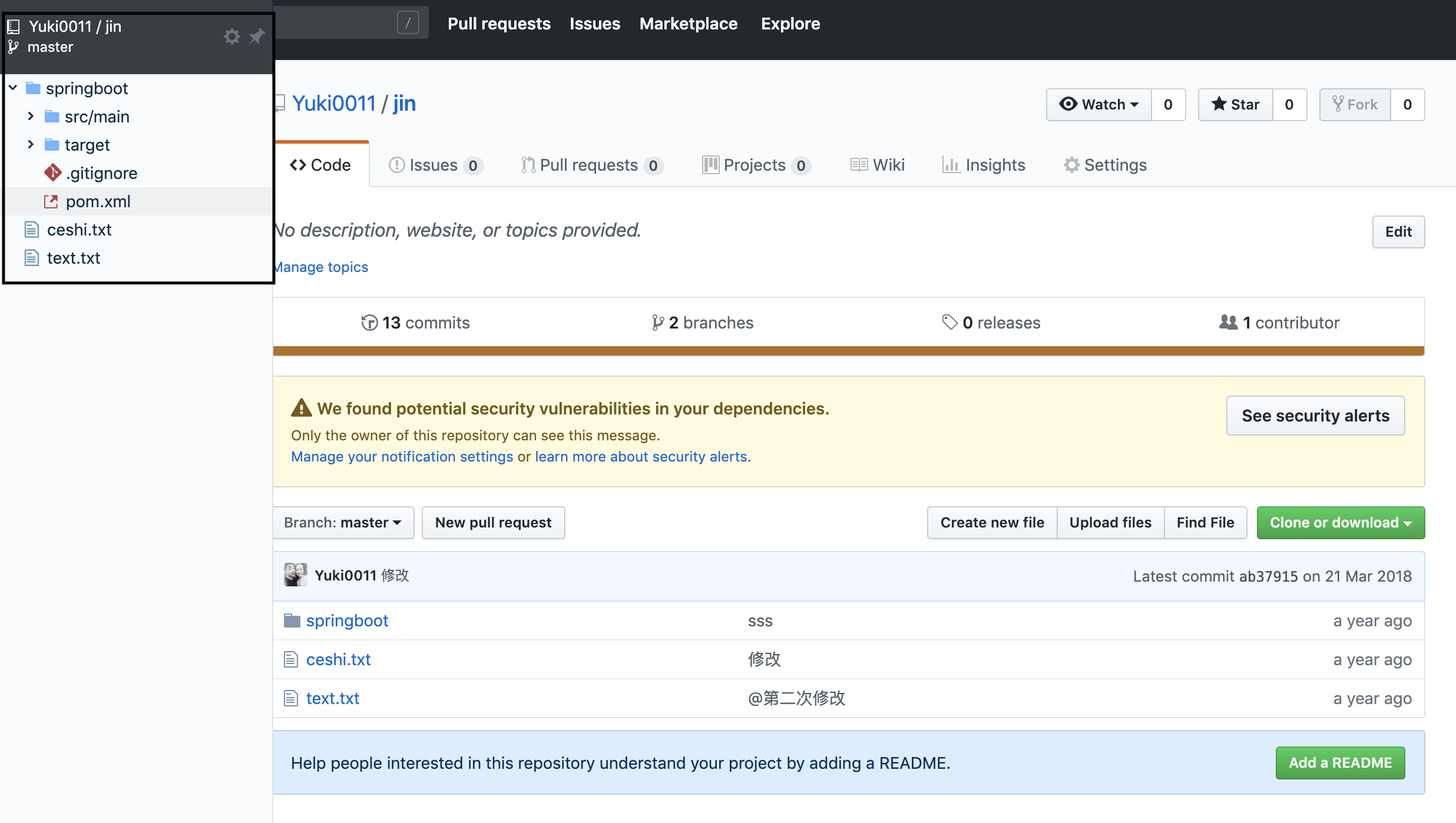Open the jin repository link
Screen dimensions: 1456x823
(405, 104)
